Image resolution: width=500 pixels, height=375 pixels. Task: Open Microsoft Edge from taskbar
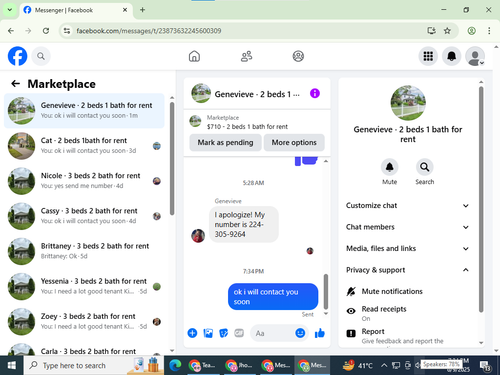coord(175,365)
